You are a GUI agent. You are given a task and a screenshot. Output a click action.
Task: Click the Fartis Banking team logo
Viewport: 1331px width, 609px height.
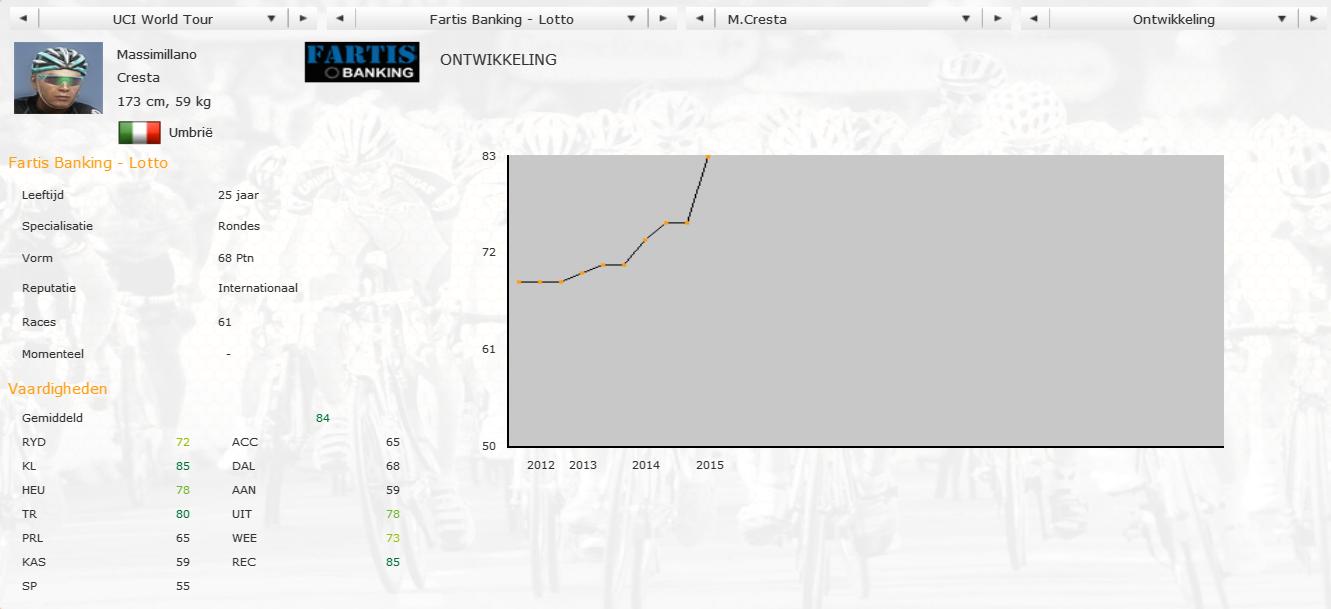click(362, 62)
